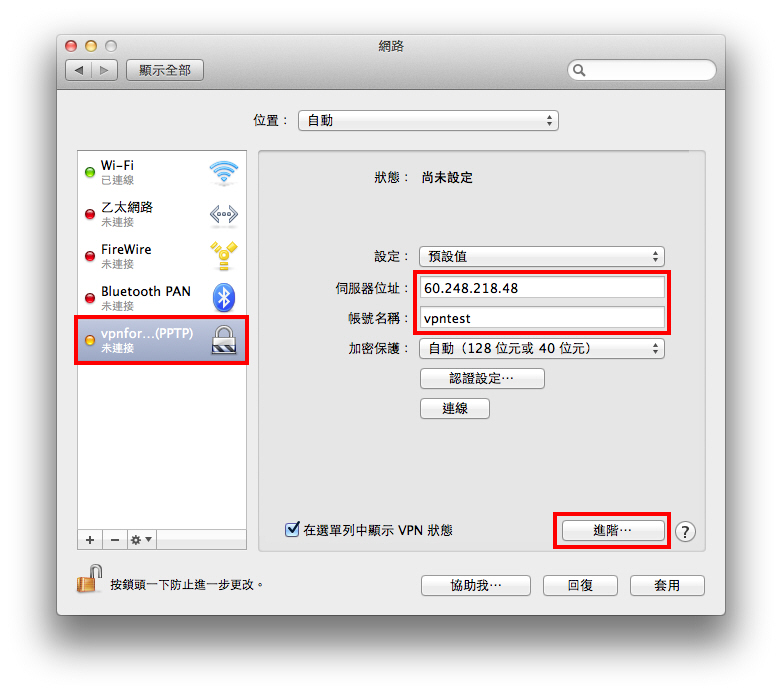Select the vpnfor...(PPTP) VPN lock icon

tap(224, 340)
